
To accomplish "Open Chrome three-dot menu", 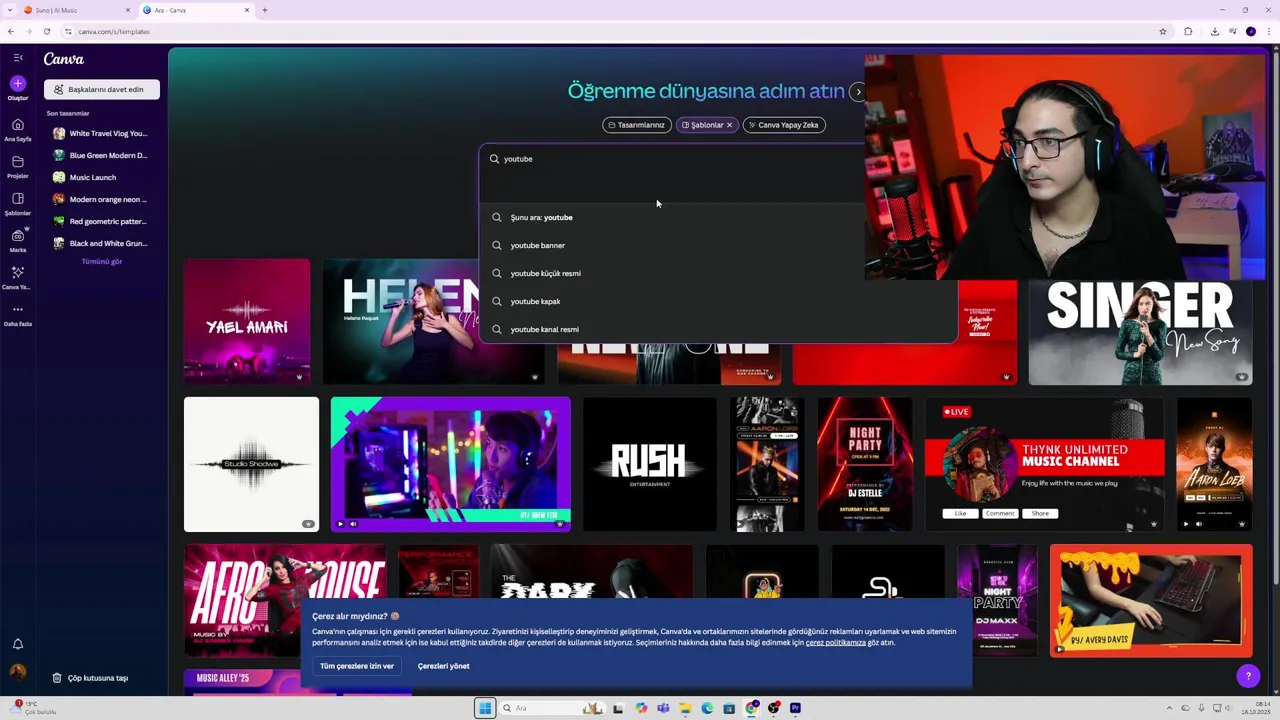I will pos(1268,31).
